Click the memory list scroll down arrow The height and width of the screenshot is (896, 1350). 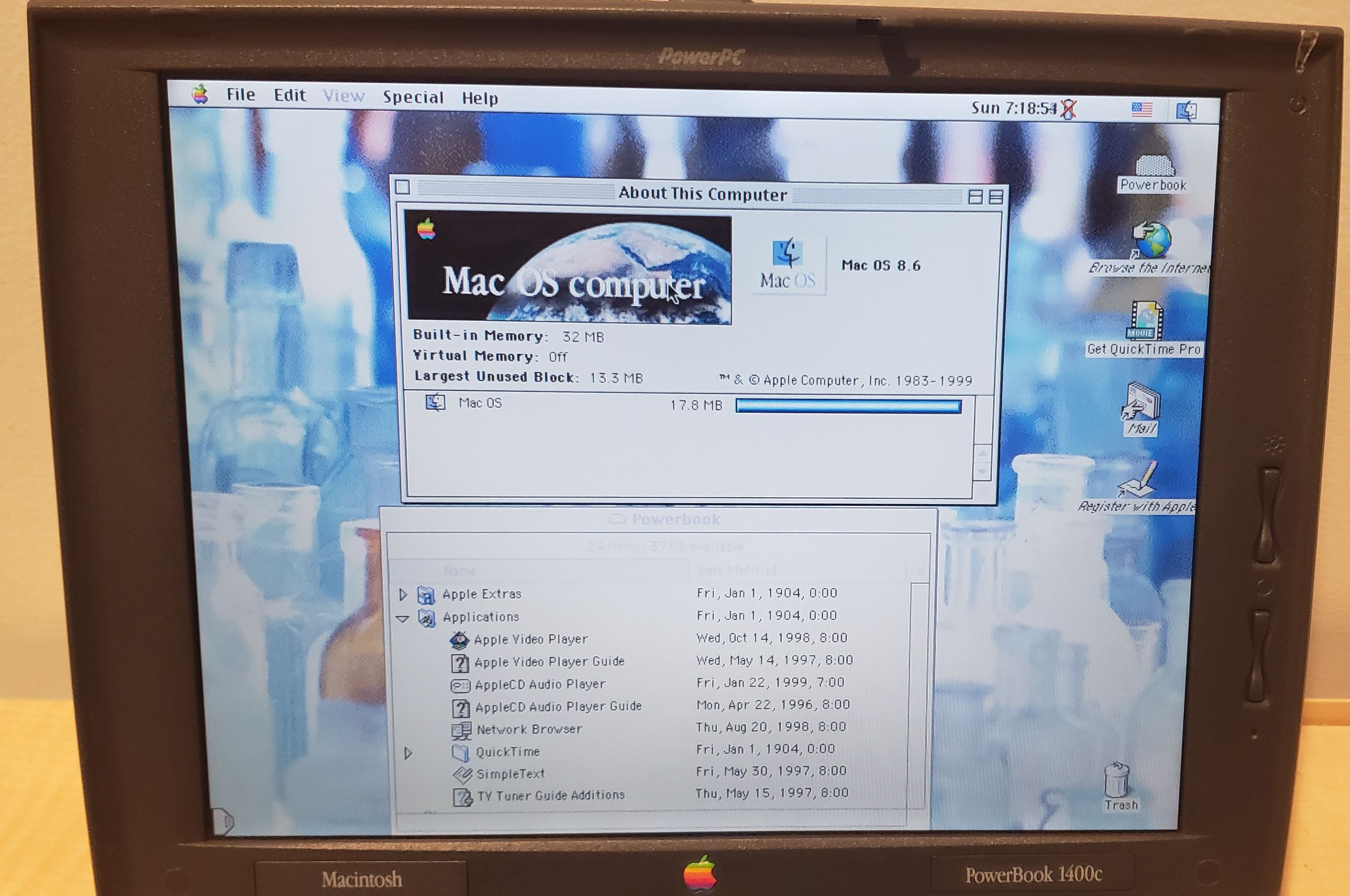(x=982, y=473)
